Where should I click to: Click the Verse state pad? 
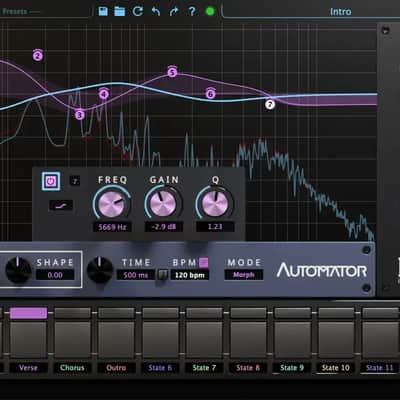pyautogui.click(x=28, y=339)
